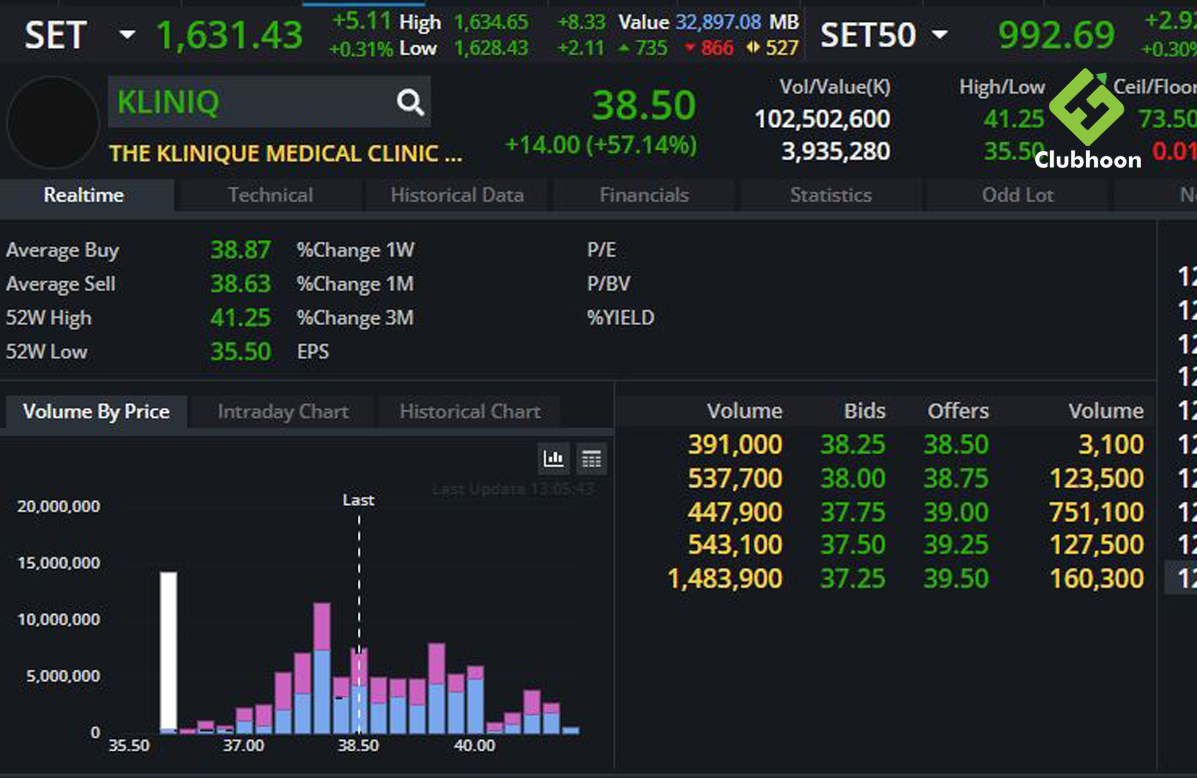Click the traded value 3,935,280
This screenshot has width=1197, height=778.
point(836,151)
